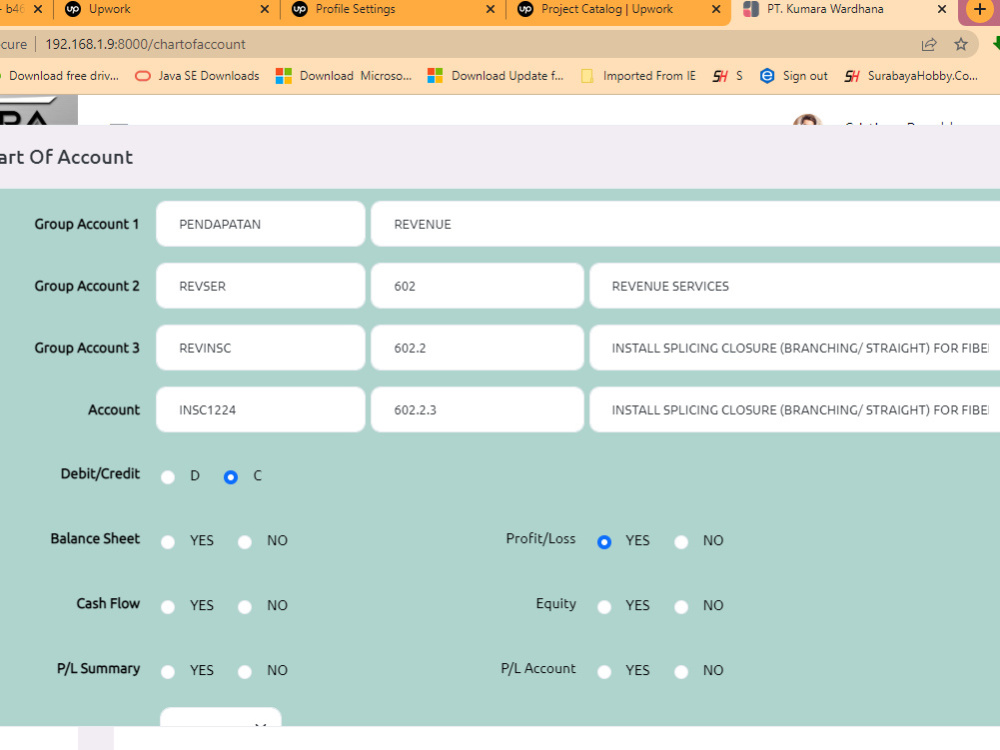1000x750 pixels.
Task: Set Balance Sheet to NO
Action: click(x=245, y=542)
